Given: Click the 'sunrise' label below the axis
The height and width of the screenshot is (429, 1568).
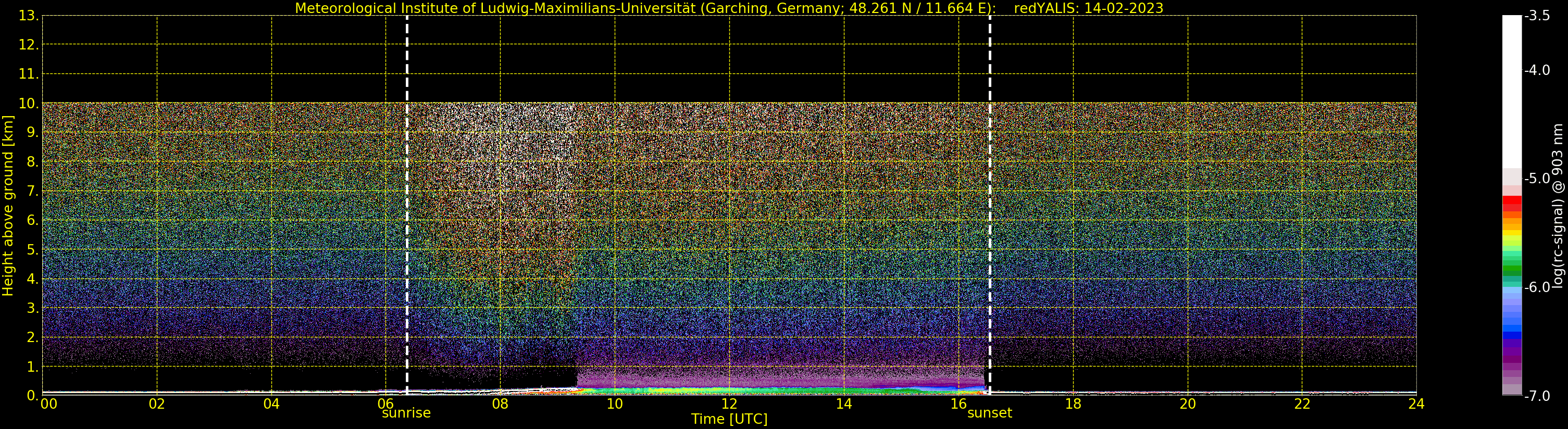Looking at the screenshot, I should 406,413.
